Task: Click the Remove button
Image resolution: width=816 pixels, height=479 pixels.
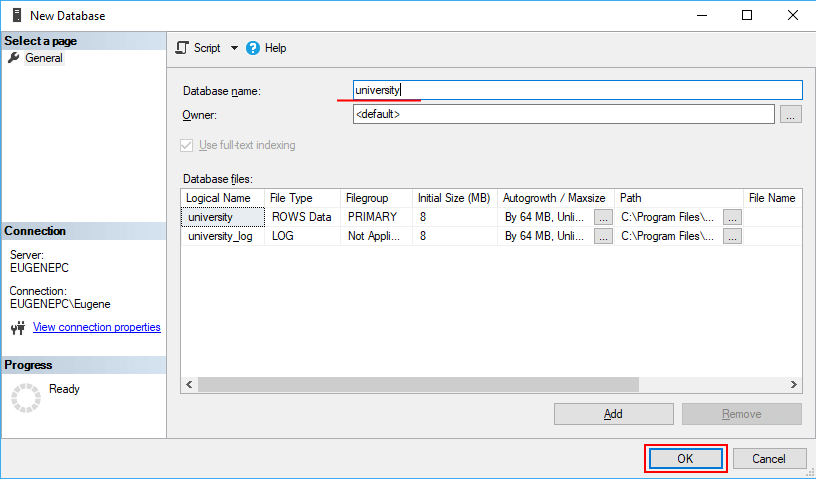Action: (742, 414)
